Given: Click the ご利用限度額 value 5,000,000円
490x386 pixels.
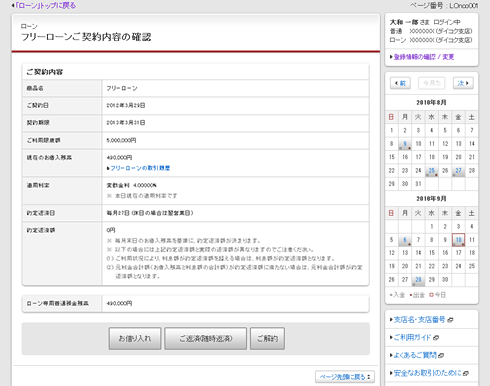Looking at the screenshot, I should 121,140.
